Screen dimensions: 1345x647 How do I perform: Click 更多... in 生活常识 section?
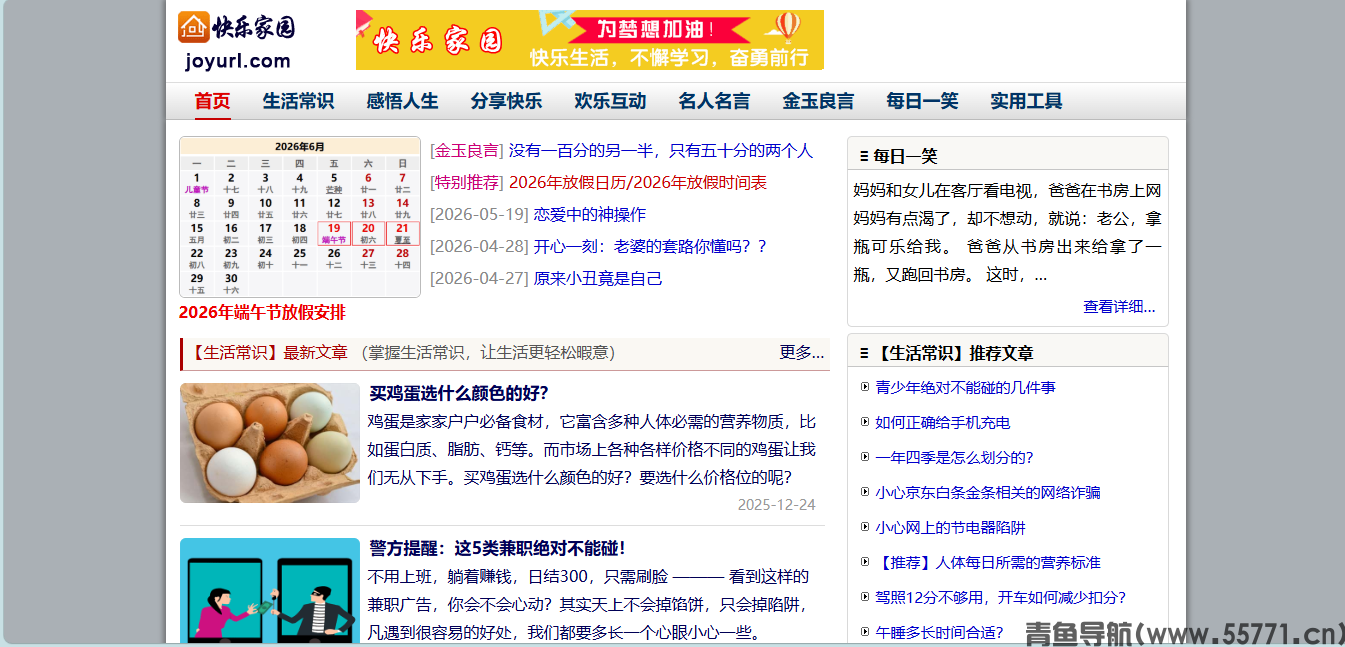pyautogui.click(x=802, y=353)
